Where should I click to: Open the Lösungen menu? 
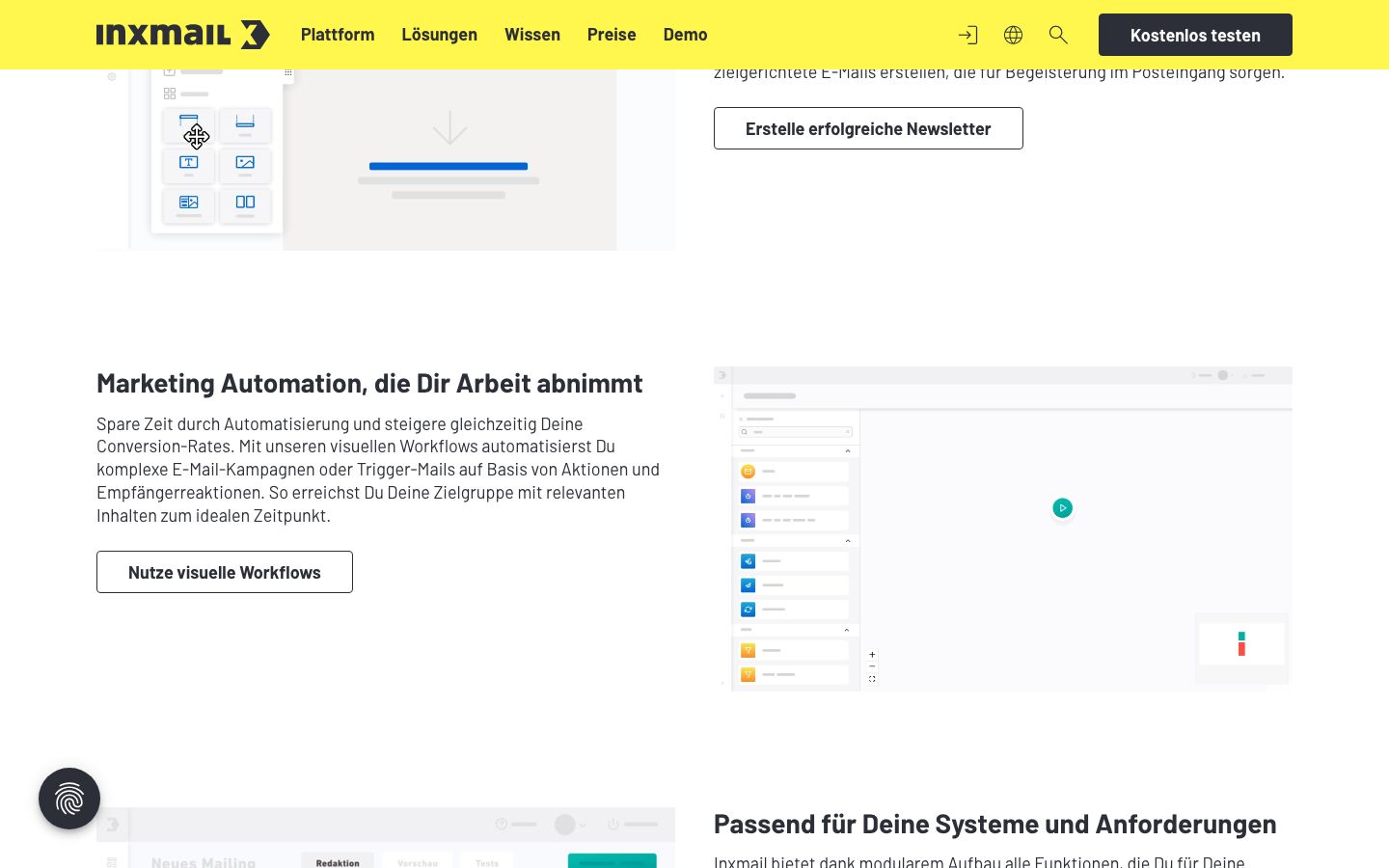pyautogui.click(x=440, y=35)
